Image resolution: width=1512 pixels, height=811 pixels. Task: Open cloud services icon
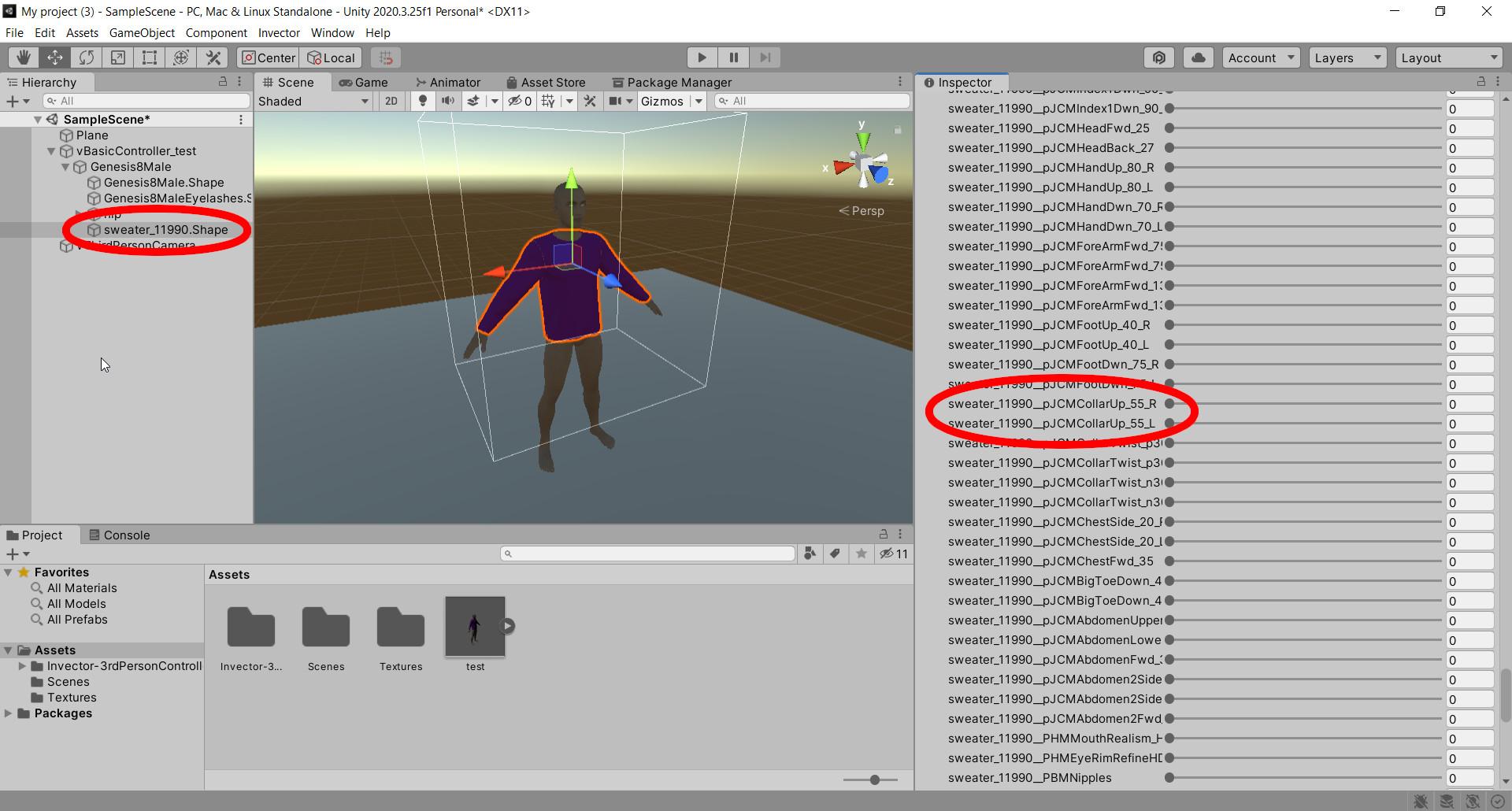point(1199,57)
